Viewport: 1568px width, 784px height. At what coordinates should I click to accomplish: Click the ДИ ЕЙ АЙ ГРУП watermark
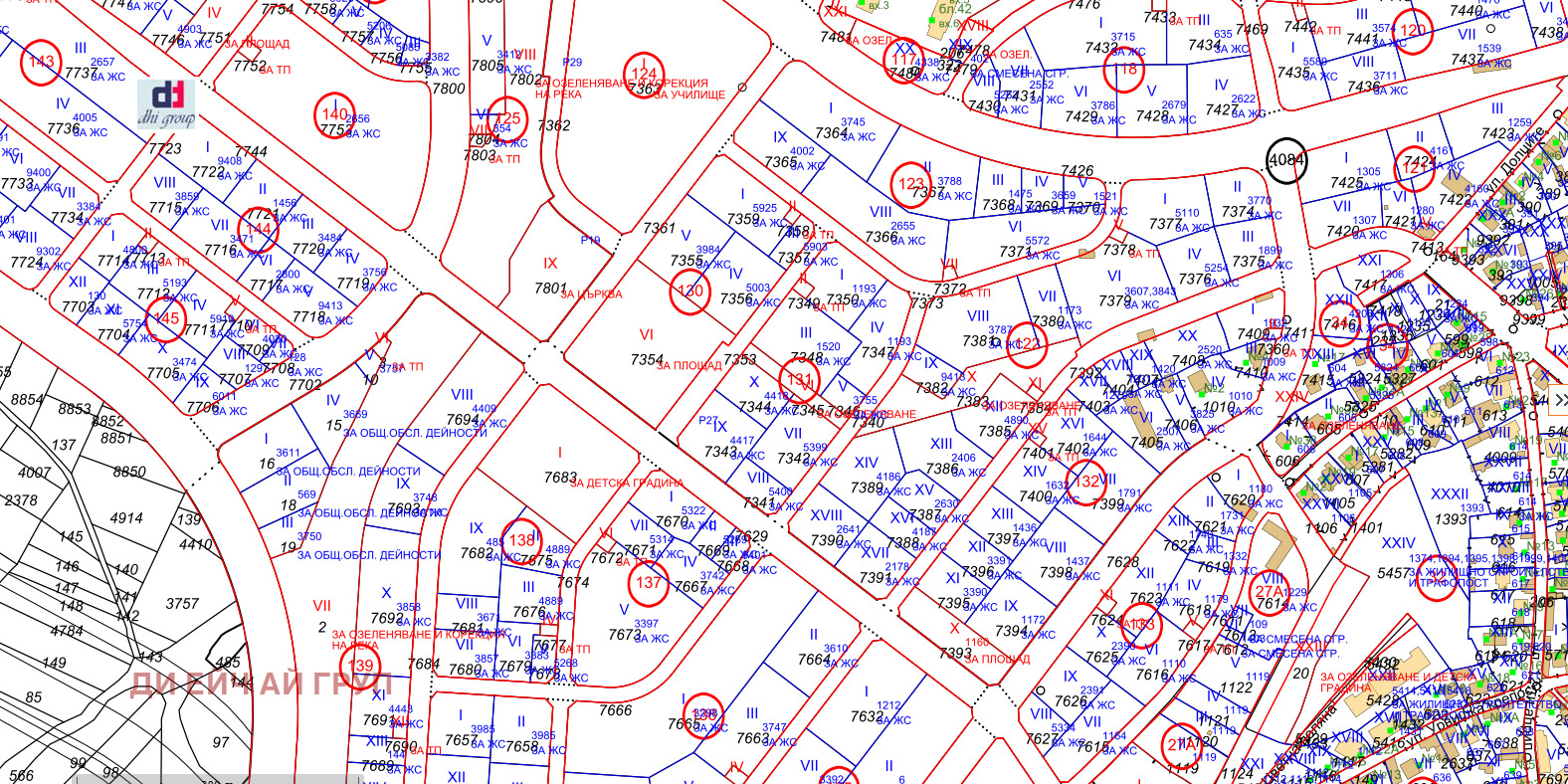point(261,684)
